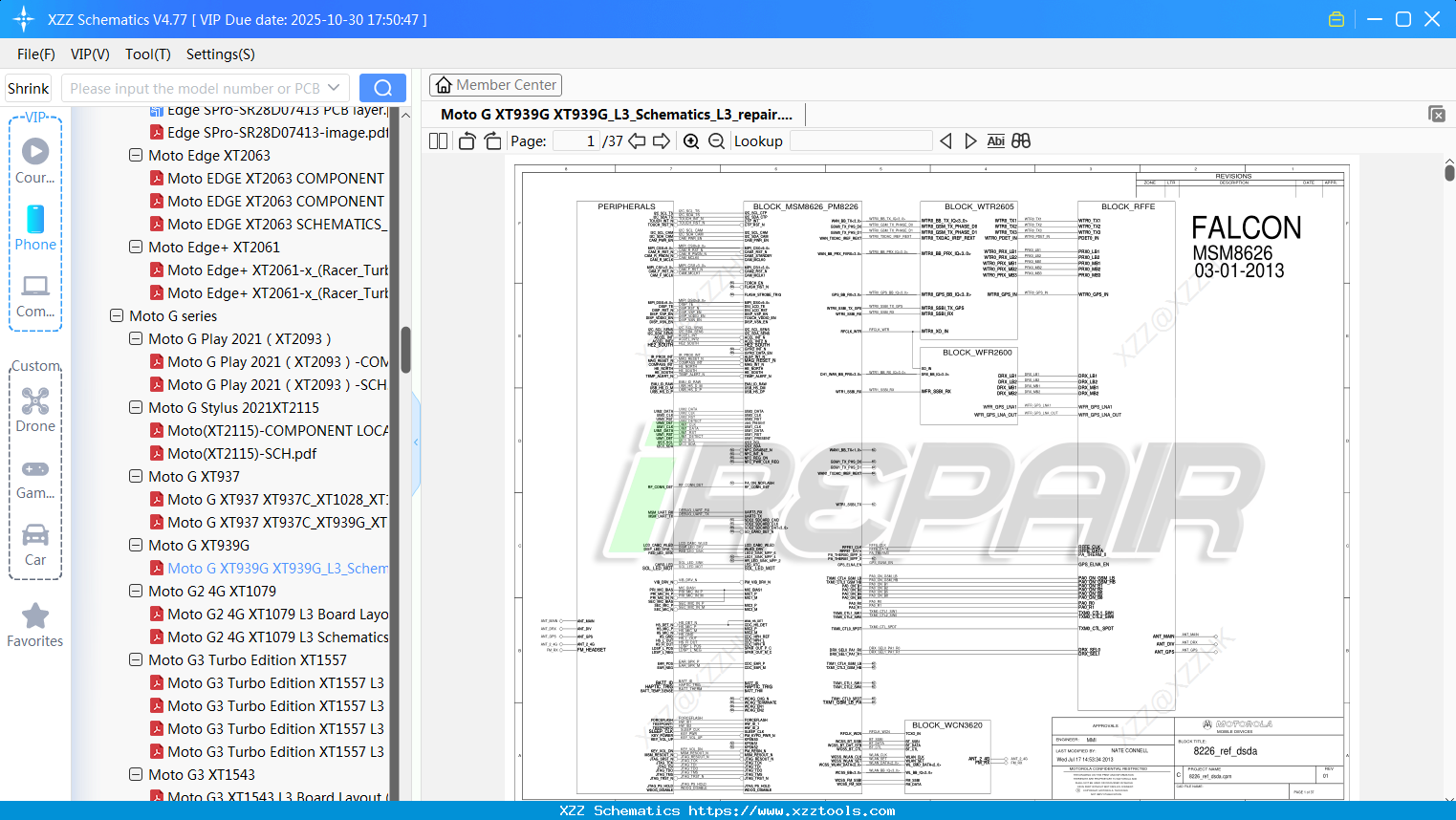The image size is (1456, 820).
Task: Switch to the Moto G XT939G schematic tab
Action: pyautogui.click(x=617, y=114)
